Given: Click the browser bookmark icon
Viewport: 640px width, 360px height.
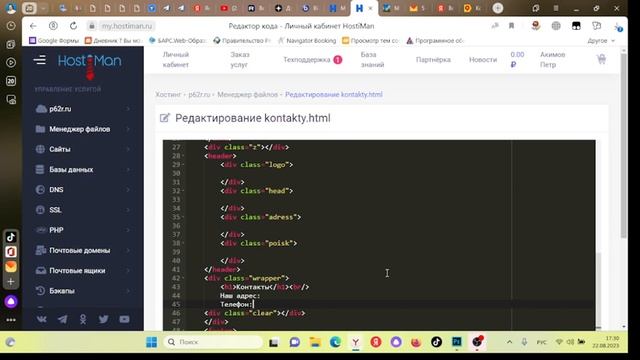Looking at the screenshot, I should [511, 26].
